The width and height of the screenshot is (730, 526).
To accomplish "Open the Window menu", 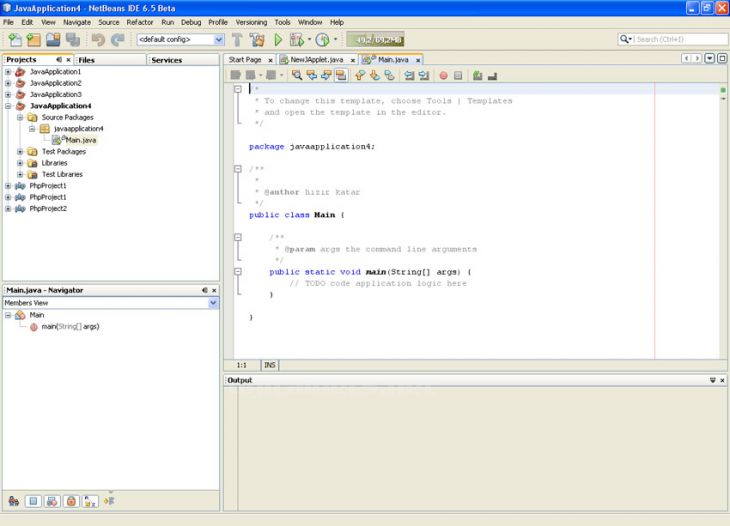I will (310, 22).
